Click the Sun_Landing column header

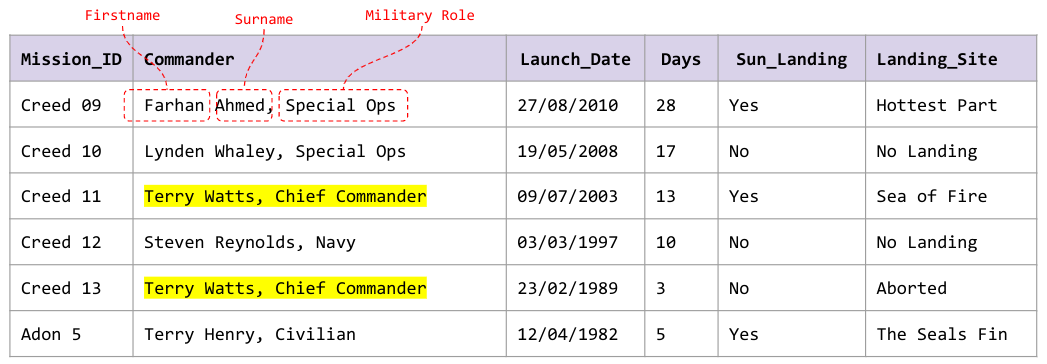tap(792, 59)
